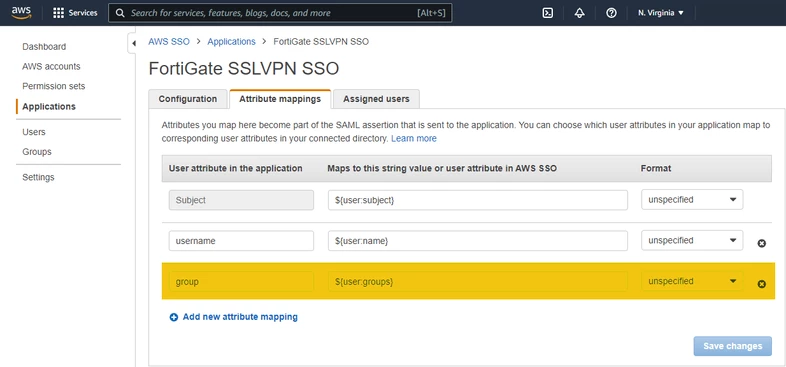
Task: Click the group attribute field
Action: click(x=241, y=282)
